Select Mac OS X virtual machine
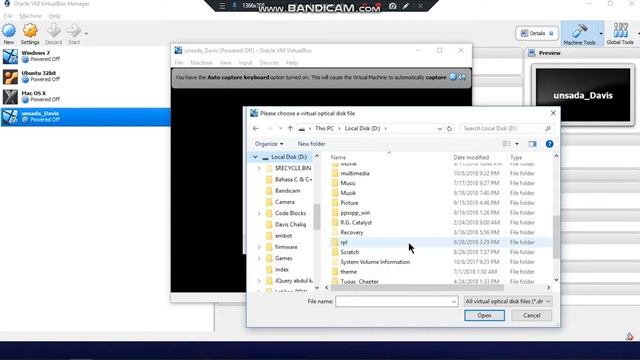Image resolution: width=640 pixels, height=360 pixels. pyautogui.click(x=85, y=96)
